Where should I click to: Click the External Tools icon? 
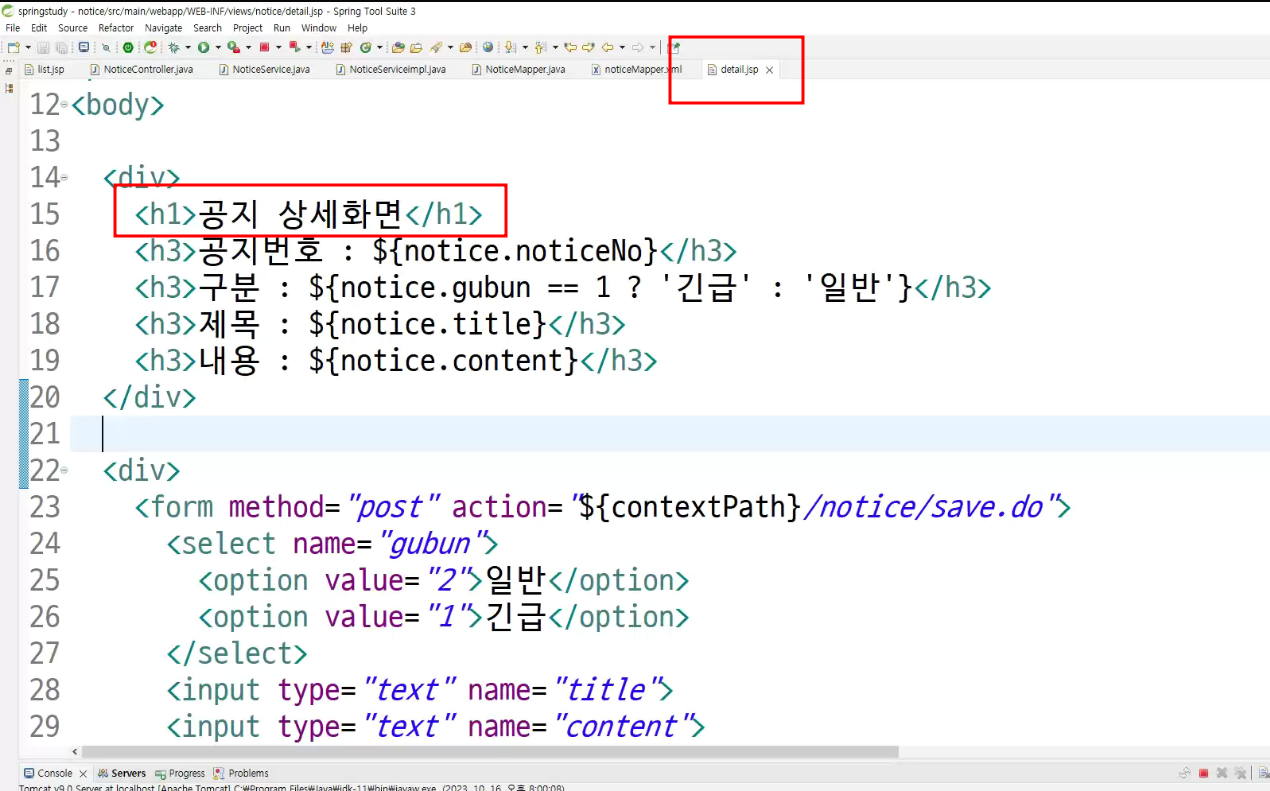[295, 47]
